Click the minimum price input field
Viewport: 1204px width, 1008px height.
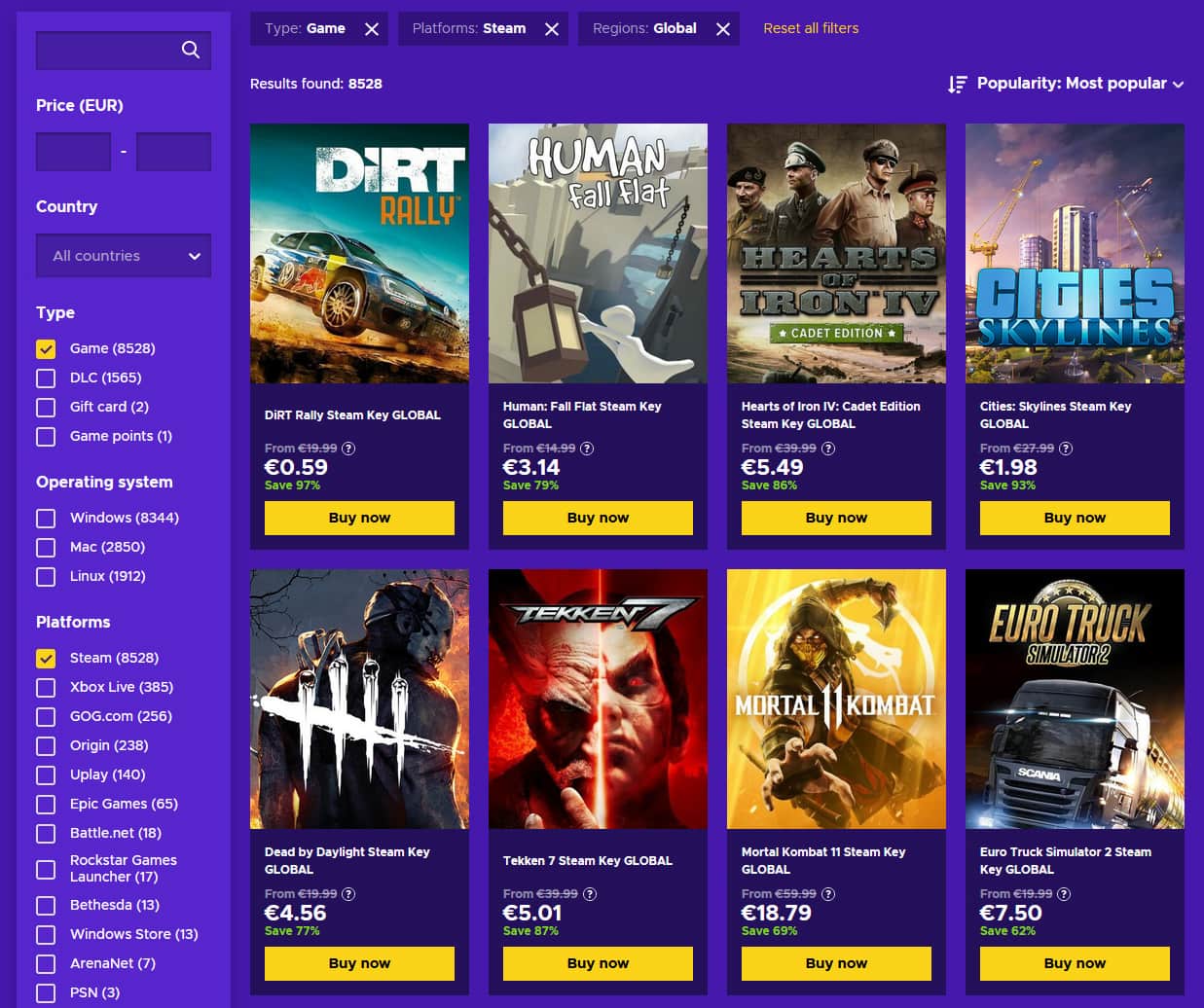[73, 152]
